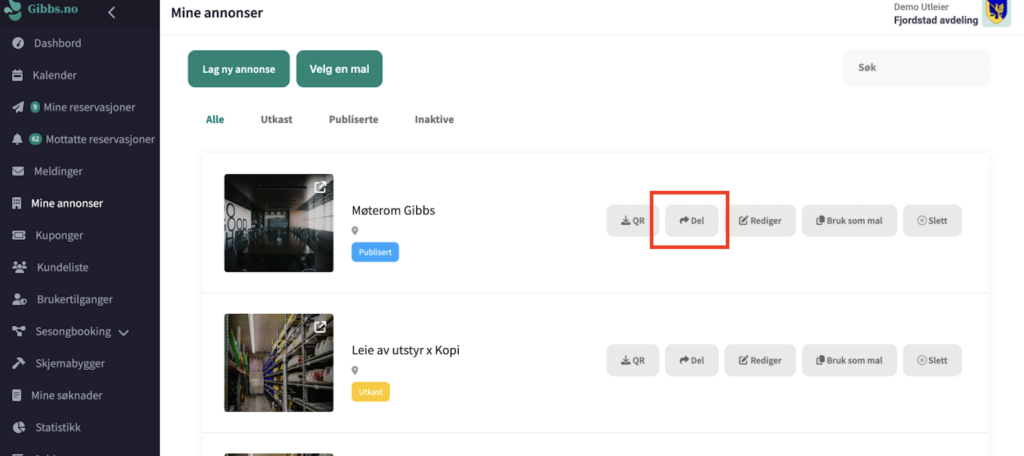Expand the Sesongbooking submenu
This screenshot has height=456, width=1024.
click(123, 332)
